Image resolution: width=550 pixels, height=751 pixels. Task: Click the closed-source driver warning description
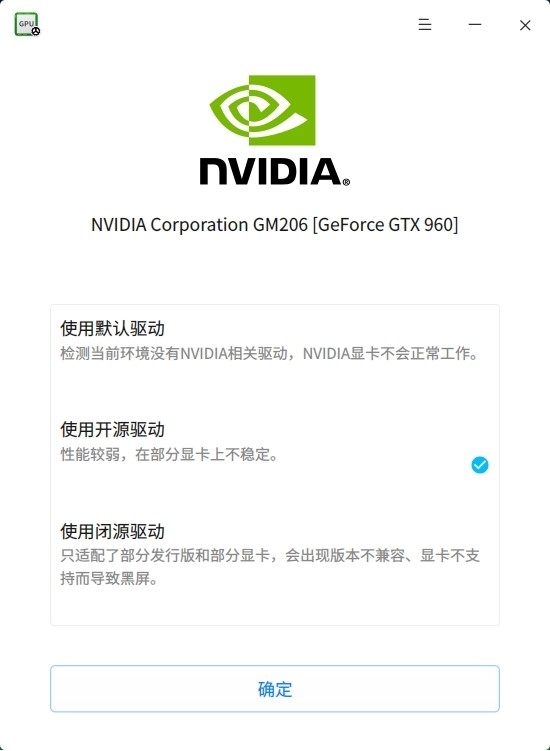point(270,568)
